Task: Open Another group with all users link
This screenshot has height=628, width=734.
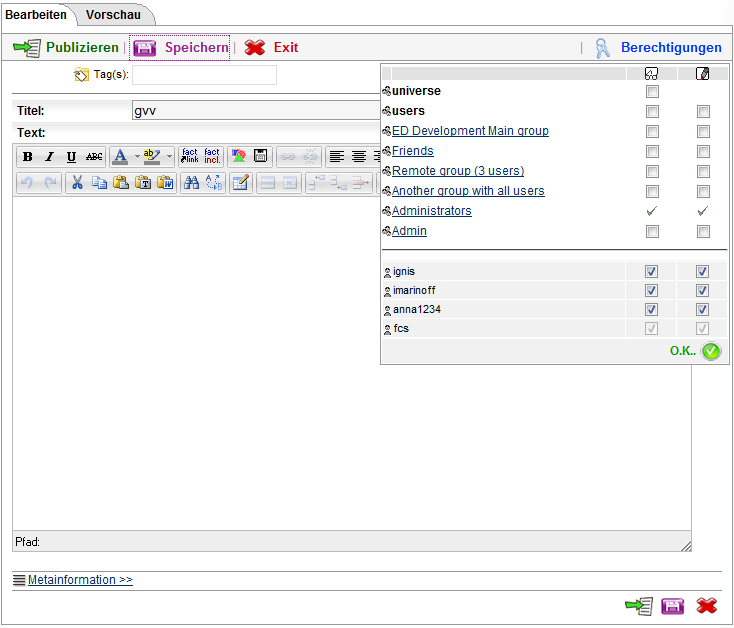Action: pyautogui.click(x=468, y=191)
